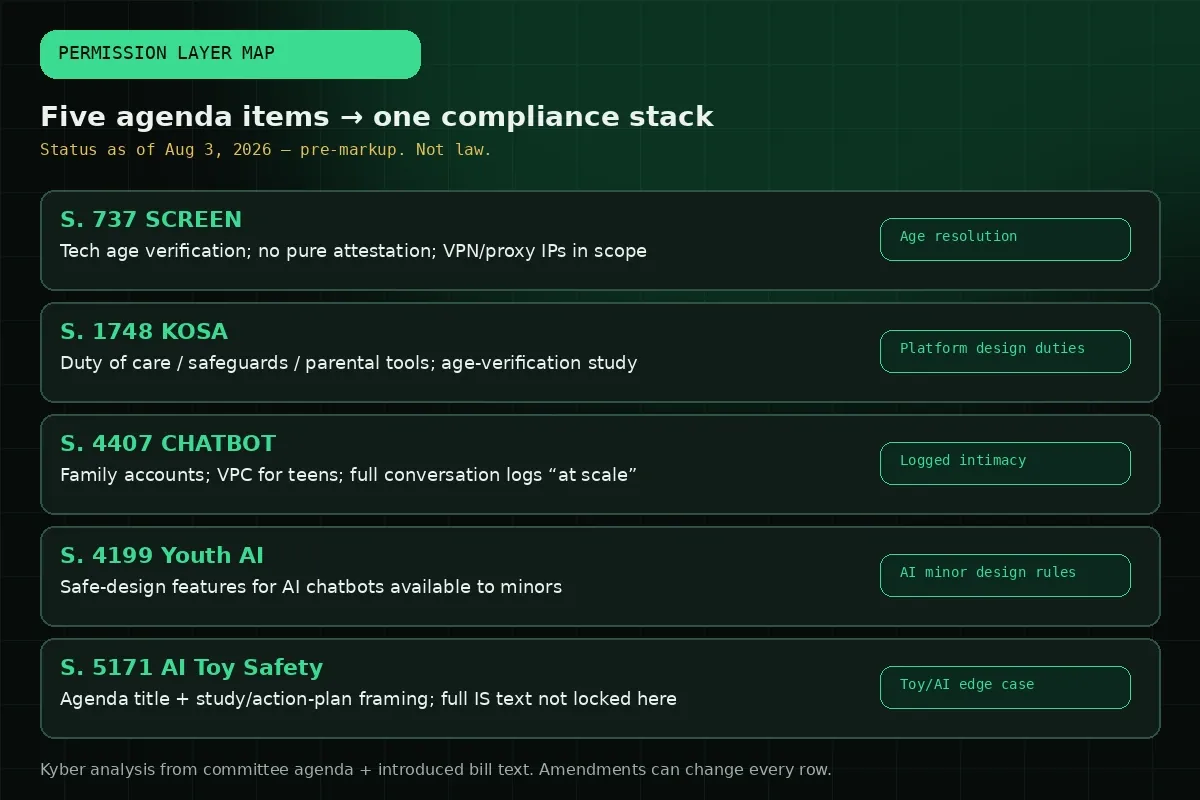Viewport: 1200px width, 800px height.
Task: Click the PERMISSION LAYER MAP badge
Action: 230,54
